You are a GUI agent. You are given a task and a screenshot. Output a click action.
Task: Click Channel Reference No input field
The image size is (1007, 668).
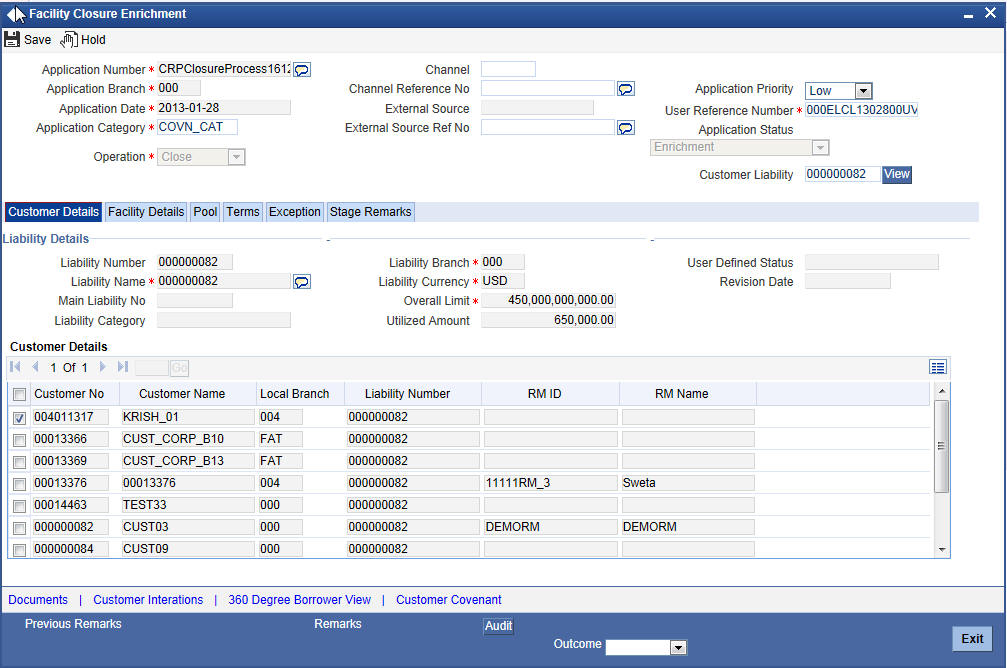click(x=548, y=89)
